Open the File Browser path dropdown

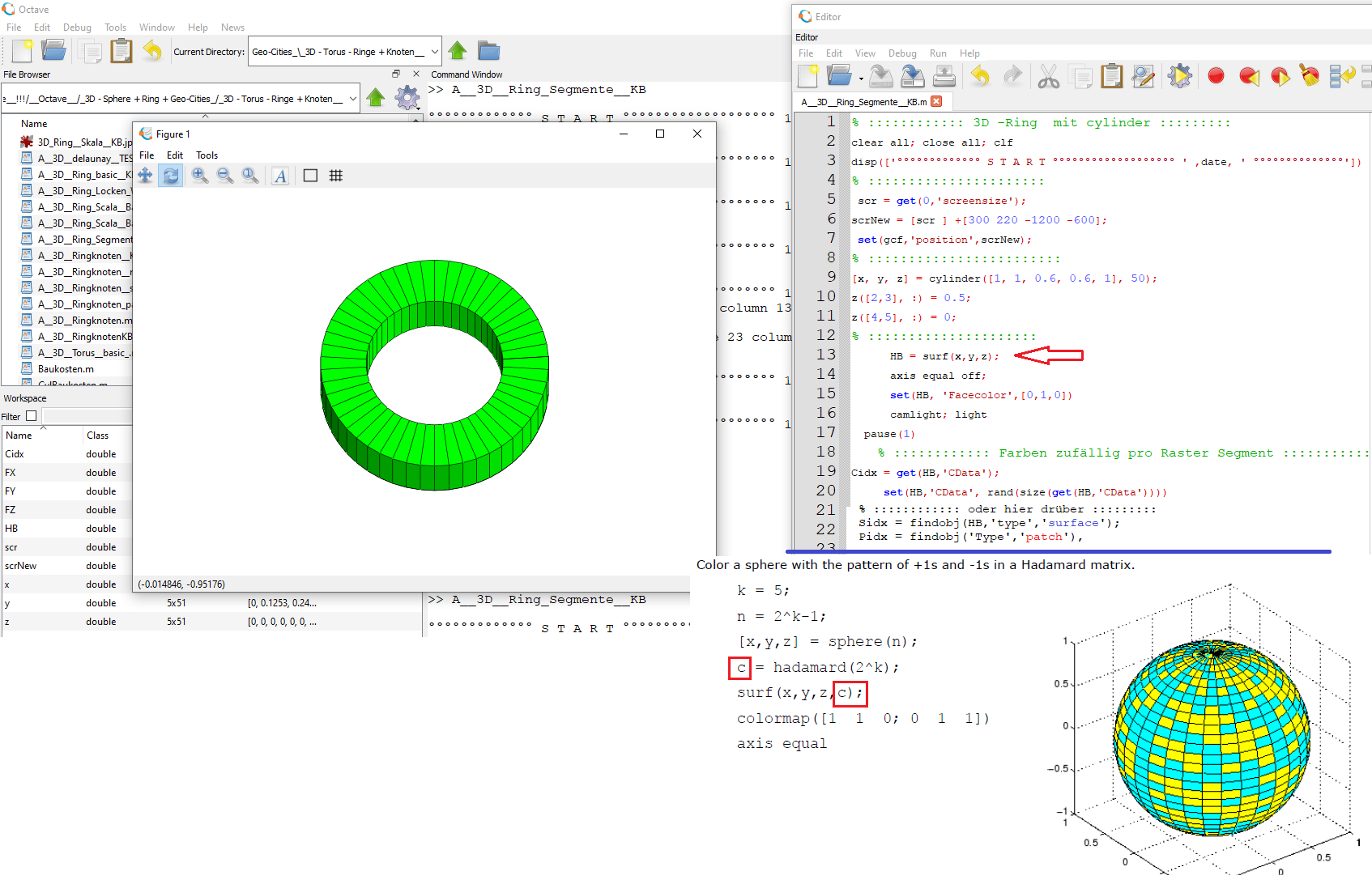(x=352, y=99)
